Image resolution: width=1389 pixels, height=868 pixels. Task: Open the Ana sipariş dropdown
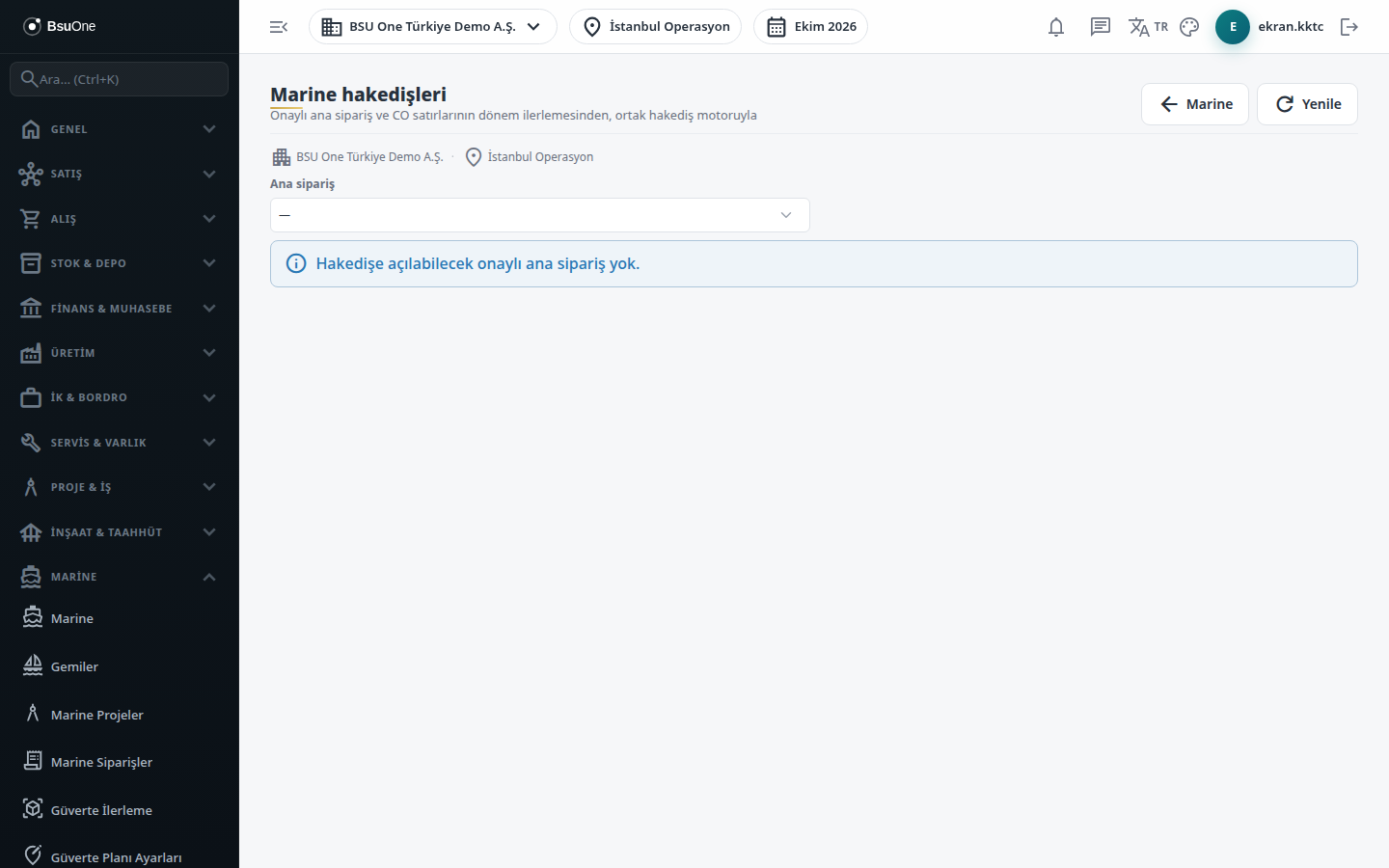click(540, 215)
